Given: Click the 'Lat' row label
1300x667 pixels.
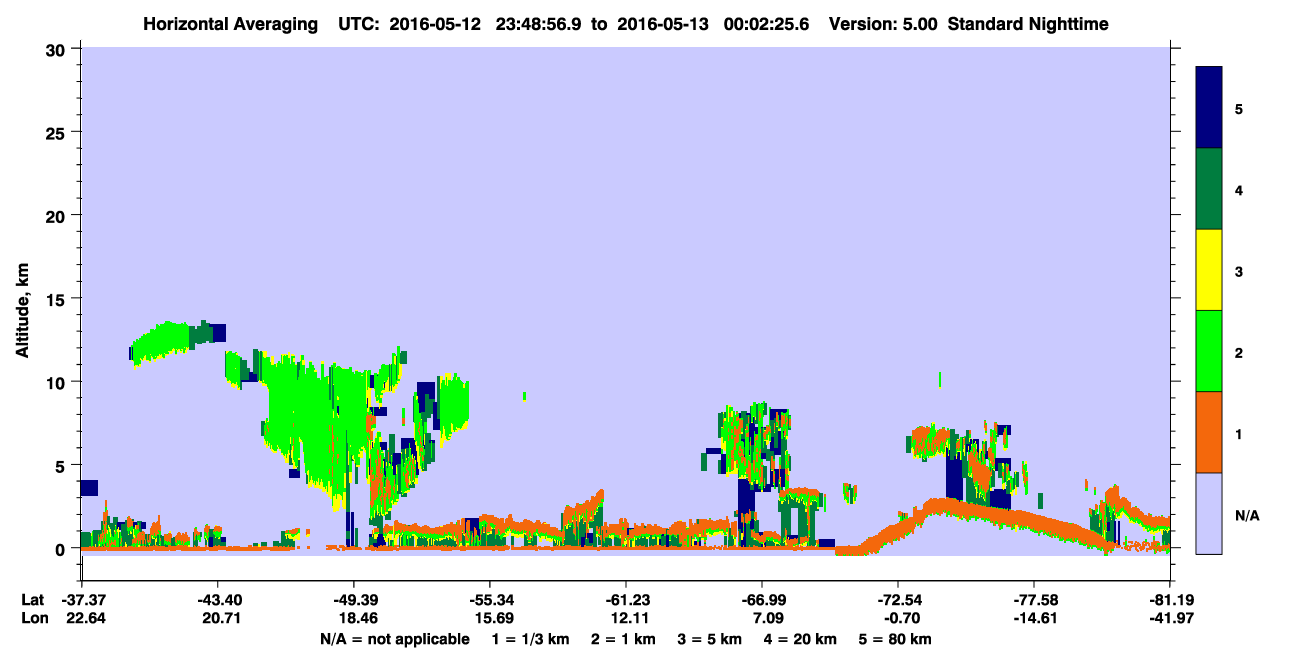Looking at the screenshot, I should click(x=33, y=600).
